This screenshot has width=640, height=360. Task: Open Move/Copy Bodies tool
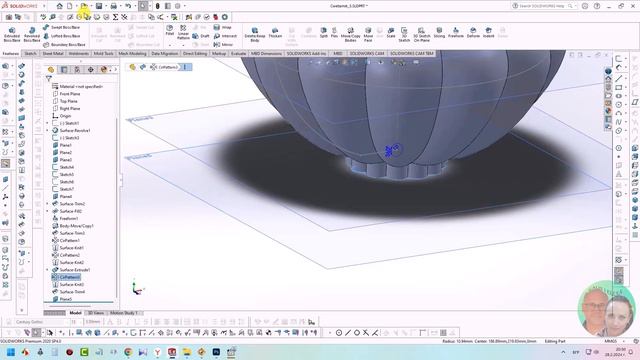pyautogui.click(x=351, y=35)
